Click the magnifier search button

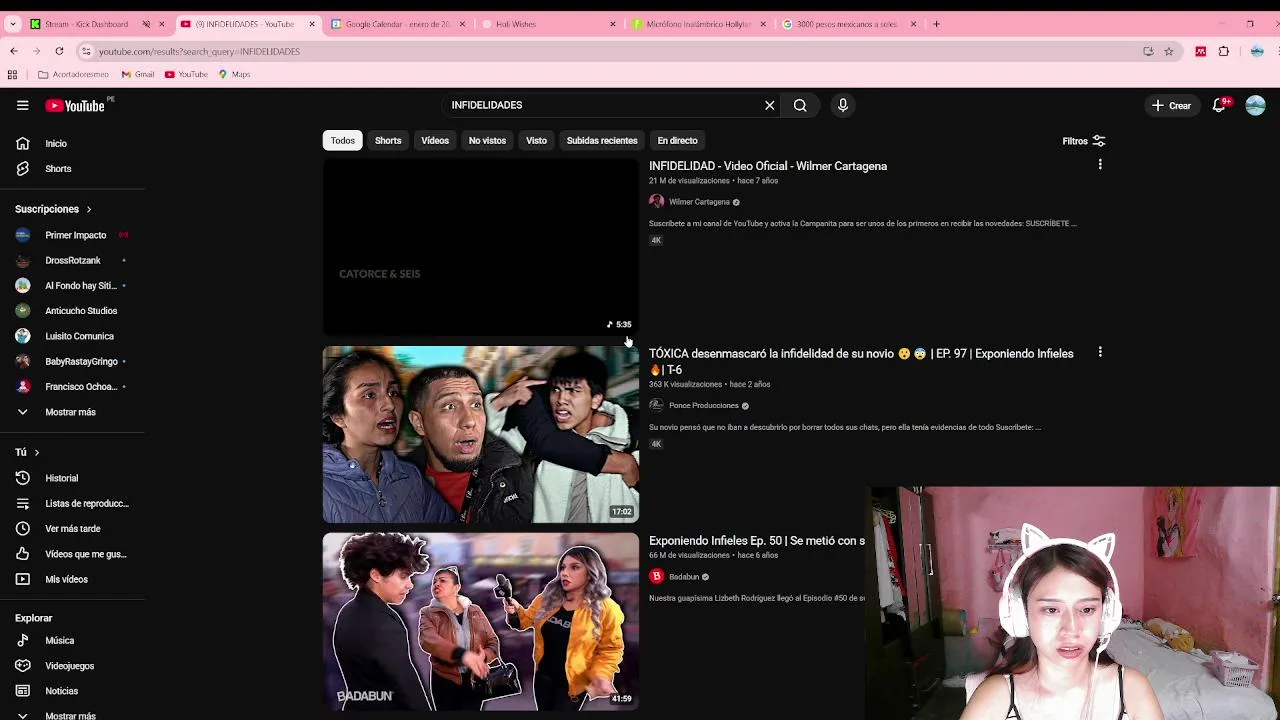click(x=800, y=105)
